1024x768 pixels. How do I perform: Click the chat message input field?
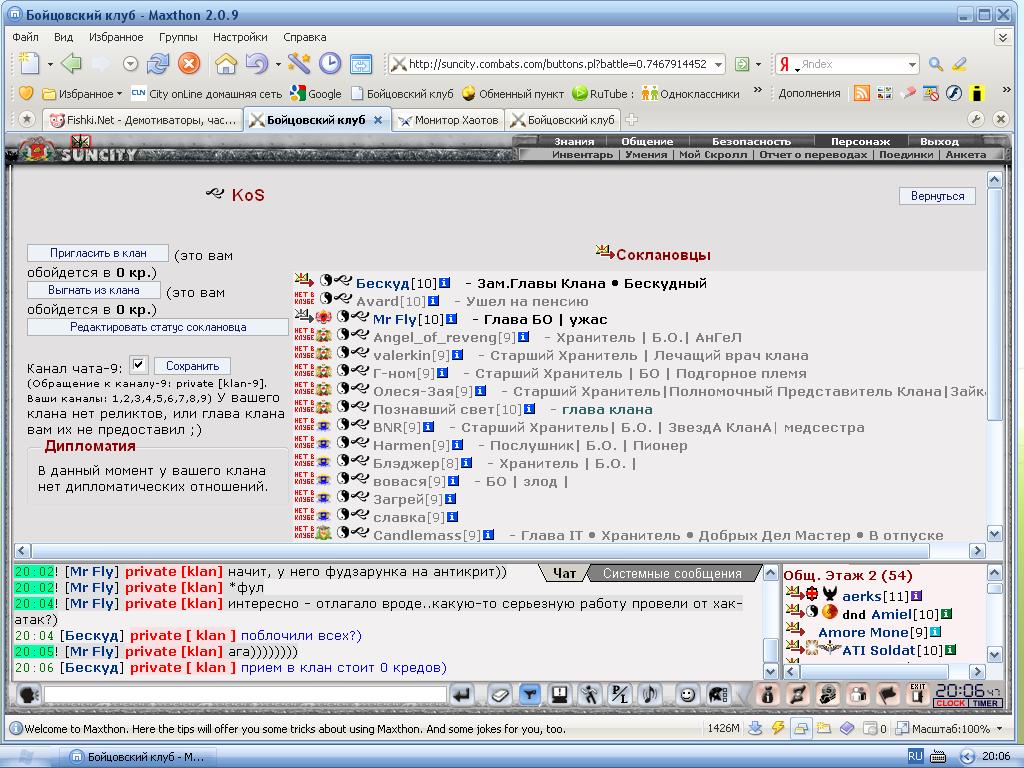(x=245, y=694)
